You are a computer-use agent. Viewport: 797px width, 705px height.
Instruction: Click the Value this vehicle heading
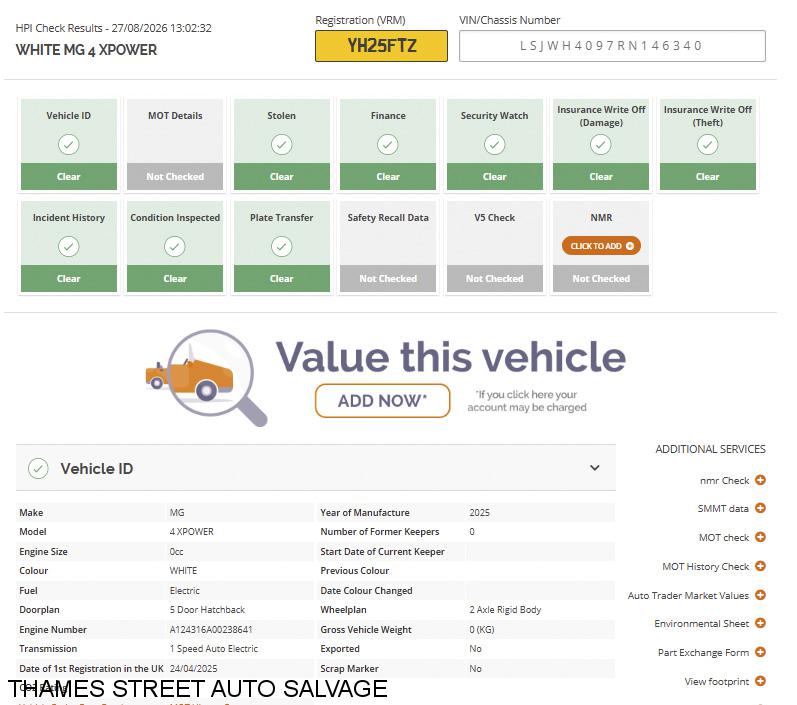(x=451, y=357)
